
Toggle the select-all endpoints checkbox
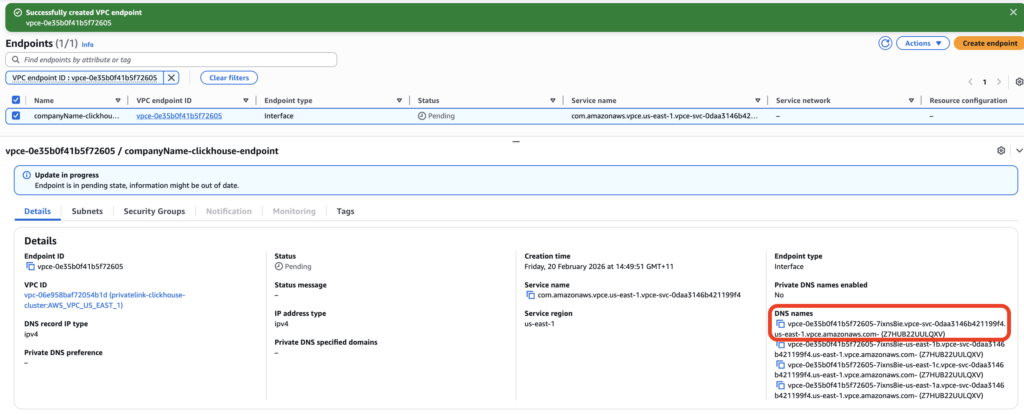(16, 100)
